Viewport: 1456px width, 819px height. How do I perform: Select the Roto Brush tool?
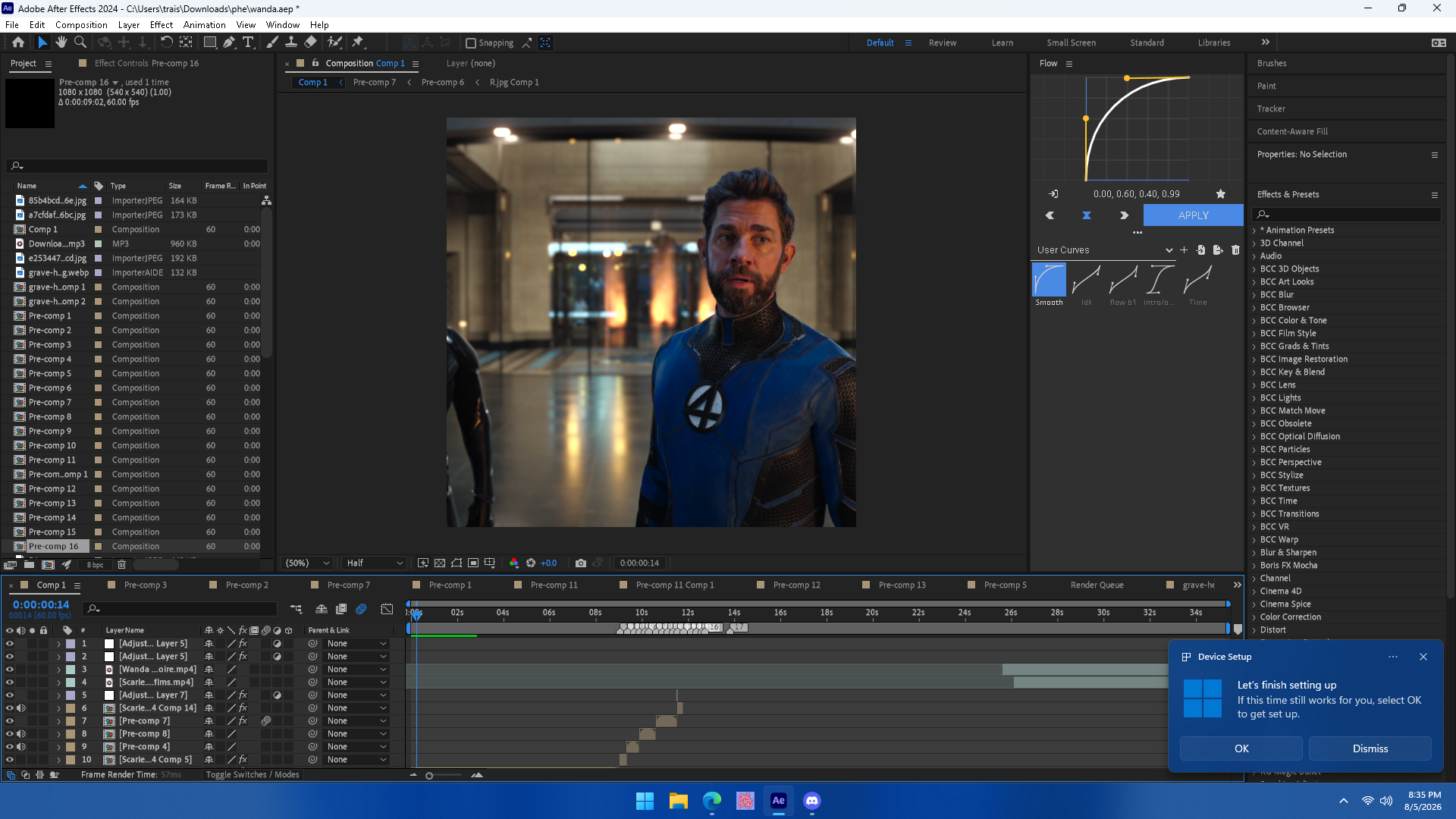click(334, 42)
